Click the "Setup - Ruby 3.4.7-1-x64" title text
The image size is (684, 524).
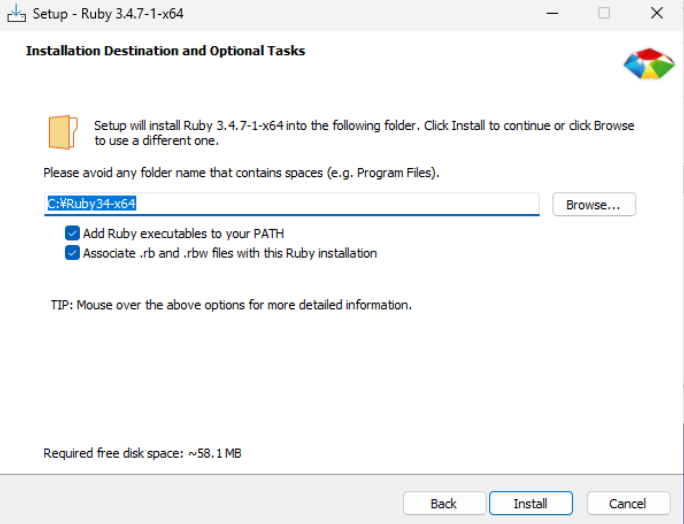(108, 14)
